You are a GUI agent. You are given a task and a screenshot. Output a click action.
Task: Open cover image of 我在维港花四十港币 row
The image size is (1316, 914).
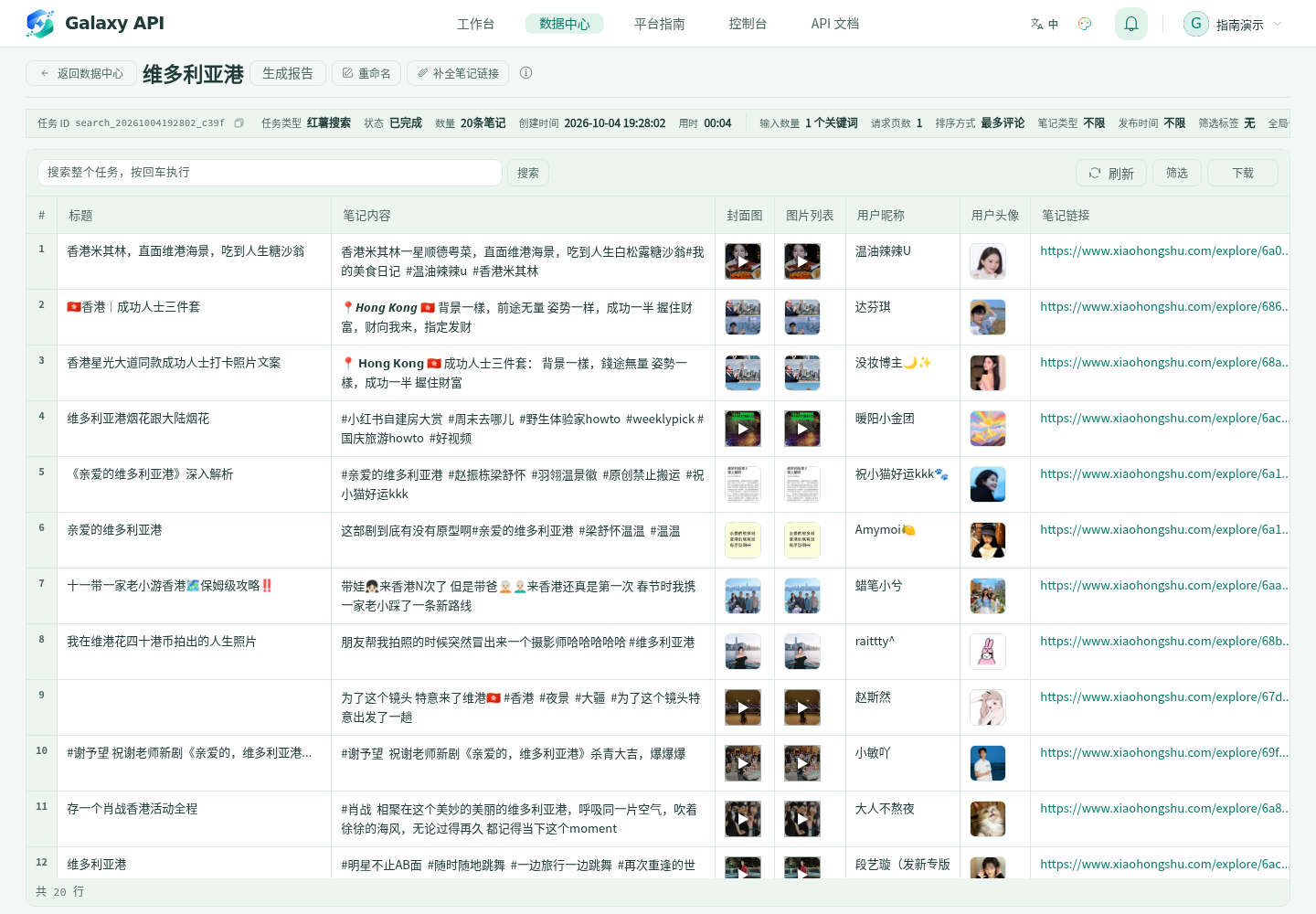(x=743, y=652)
